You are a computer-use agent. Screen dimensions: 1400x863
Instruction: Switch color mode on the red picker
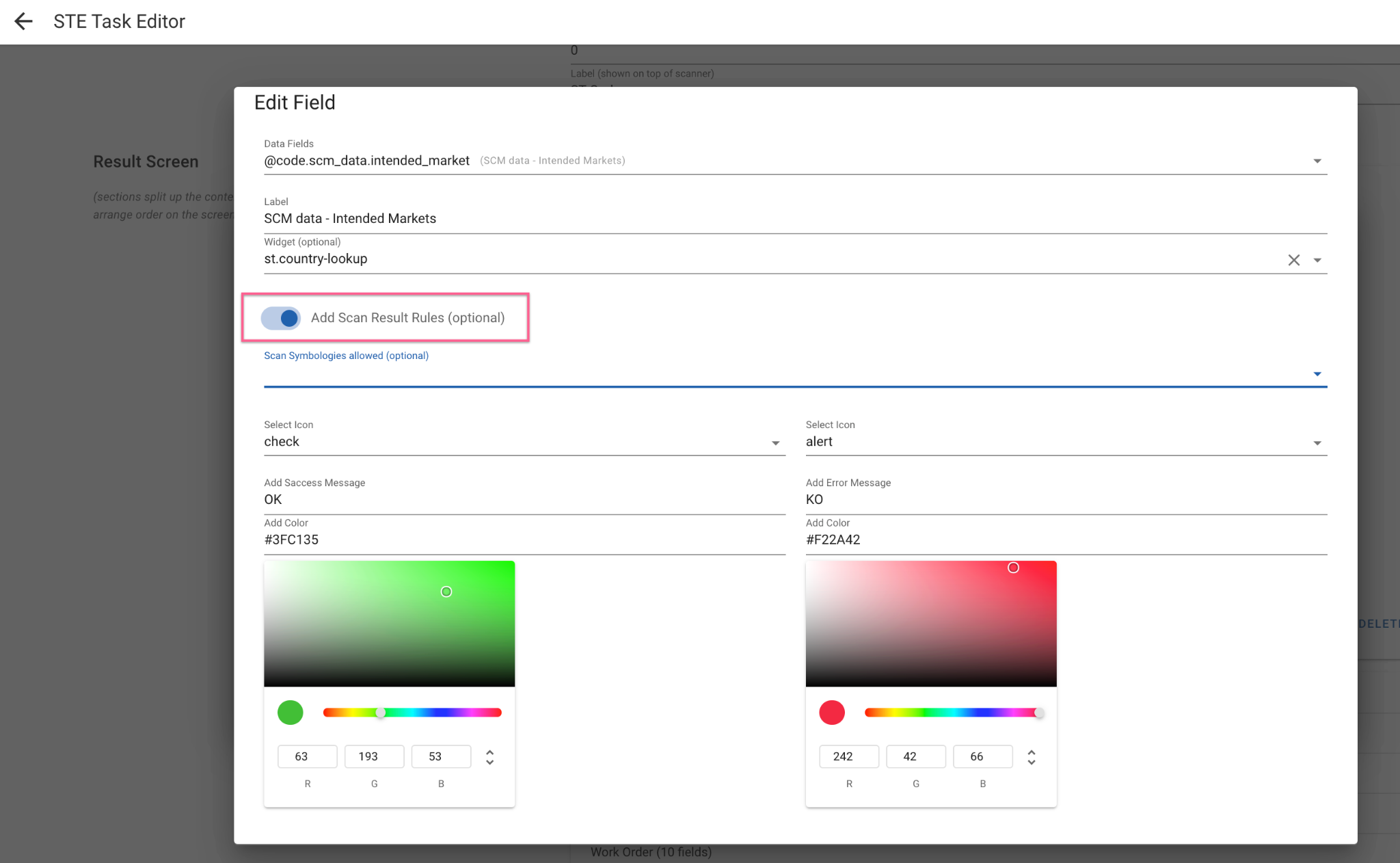click(1032, 757)
